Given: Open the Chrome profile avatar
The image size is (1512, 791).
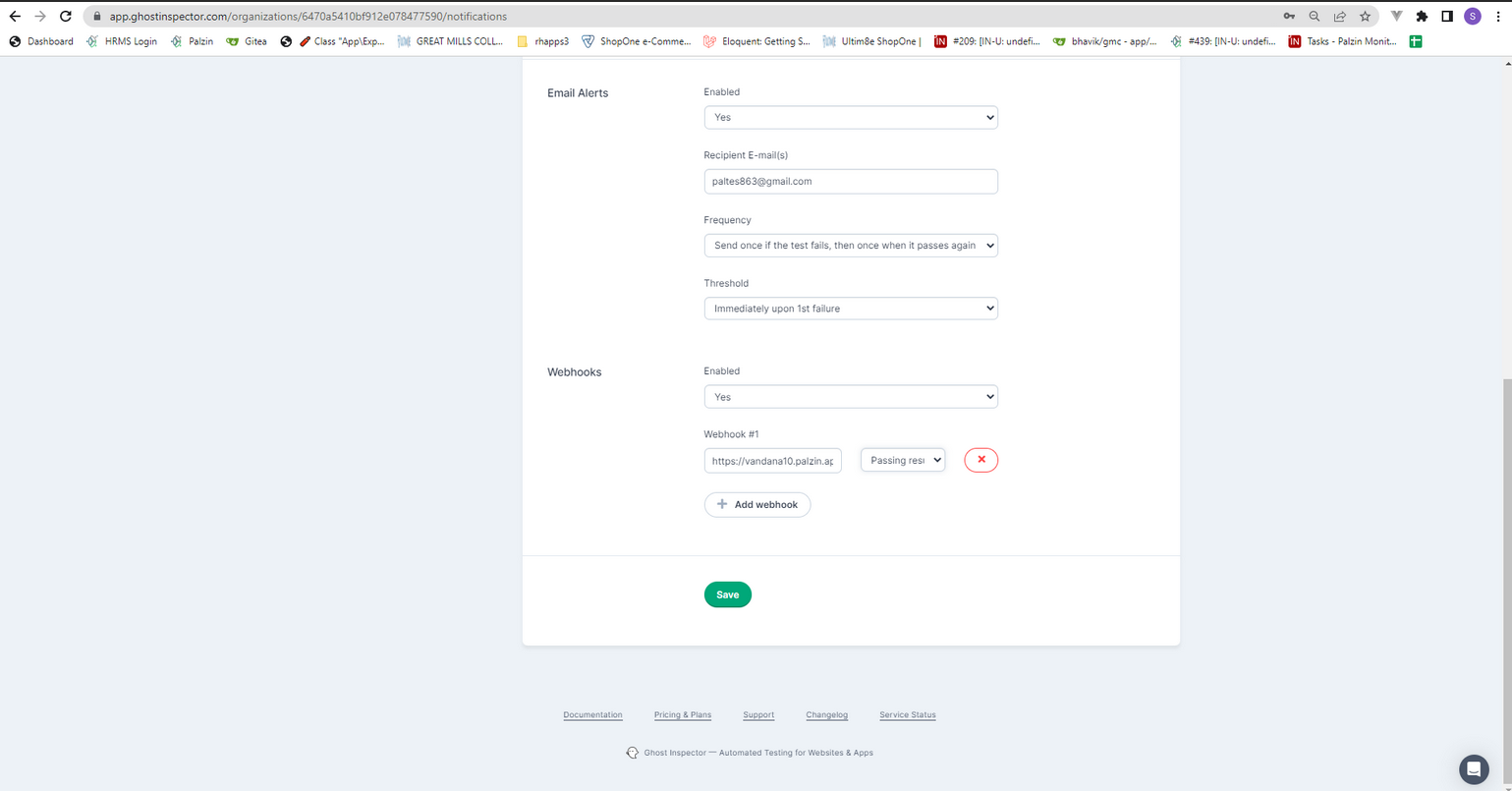Looking at the screenshot, I should tap(1472, 17).
